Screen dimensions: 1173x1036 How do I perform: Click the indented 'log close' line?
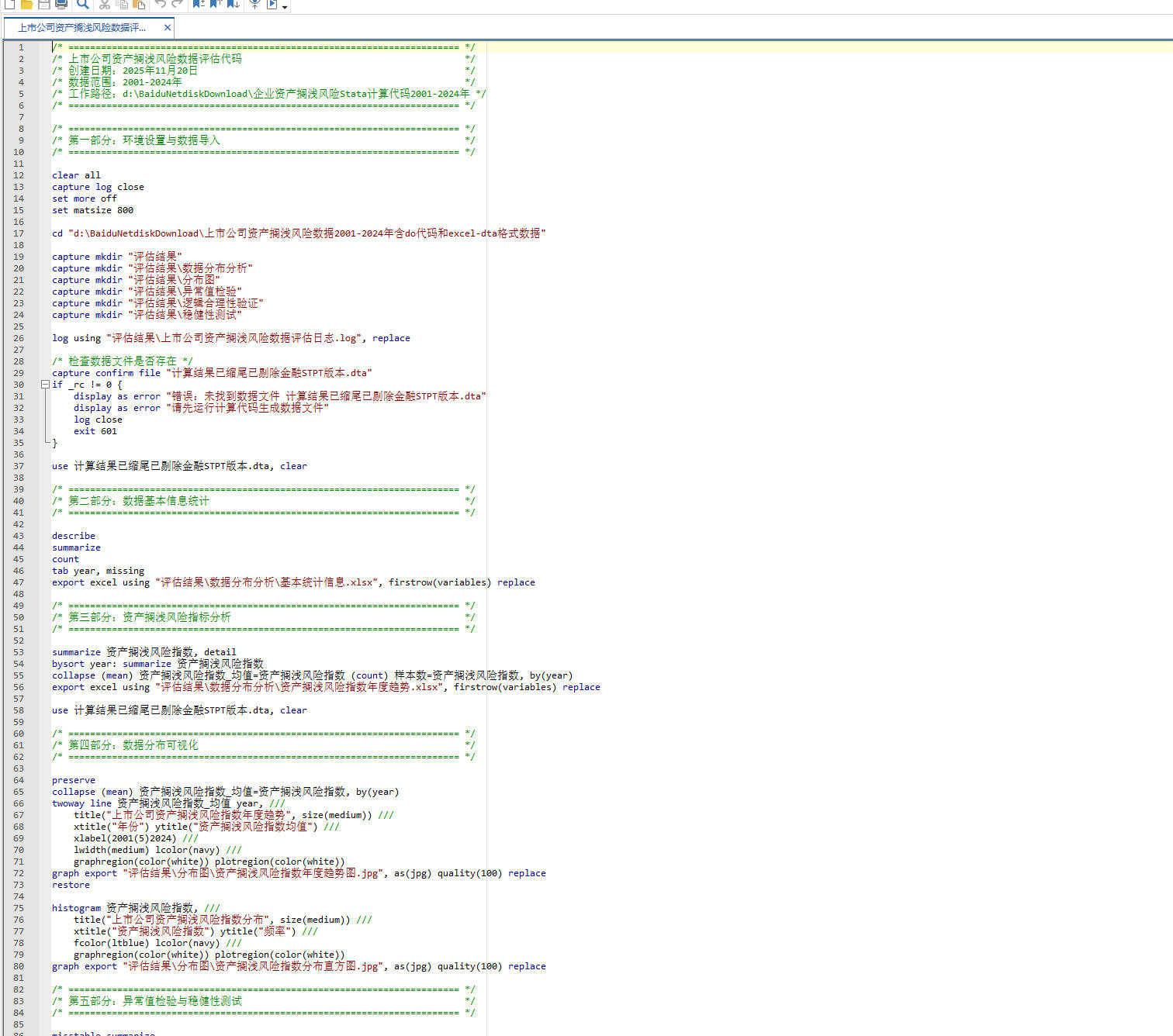coord(98,420)
